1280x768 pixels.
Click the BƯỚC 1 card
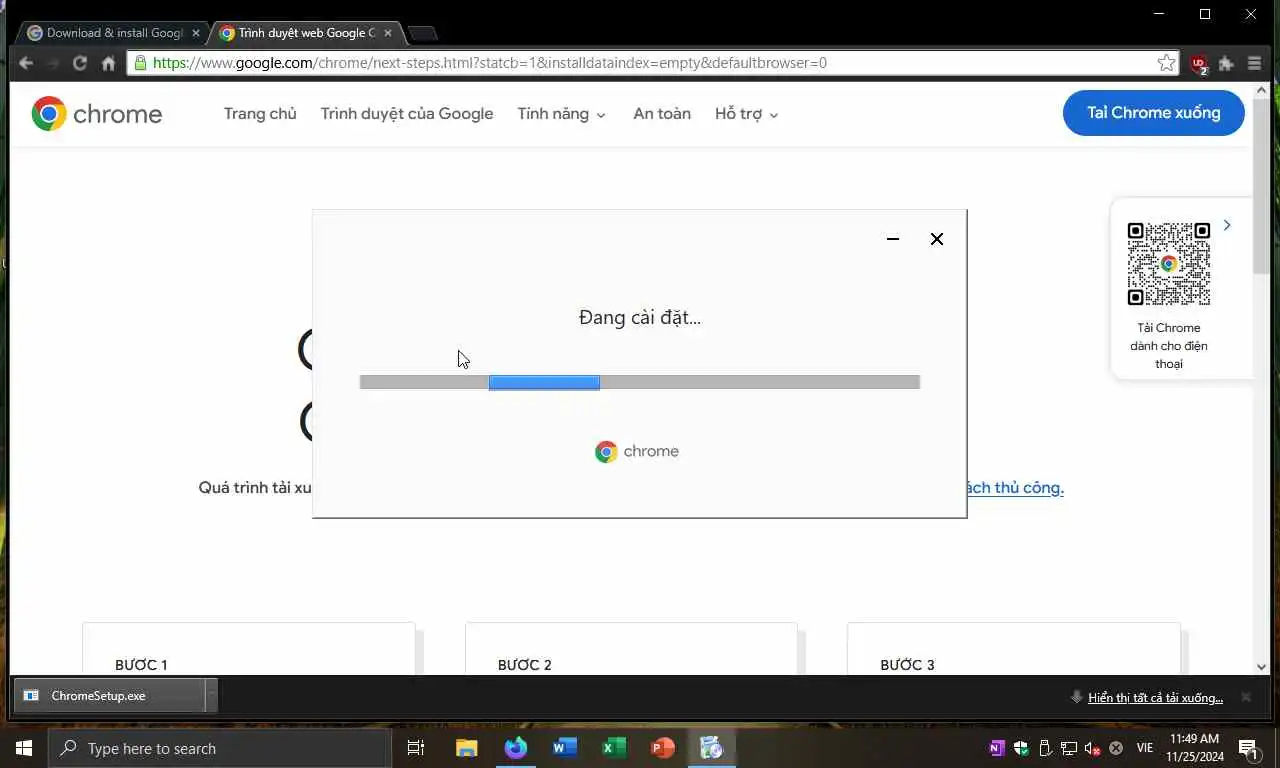tap(248, 649)
